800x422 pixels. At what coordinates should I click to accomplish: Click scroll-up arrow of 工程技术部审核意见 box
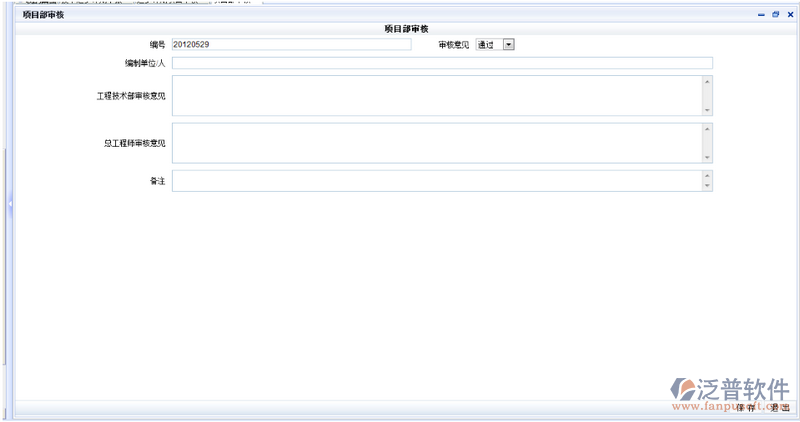(x=707, y=82)
